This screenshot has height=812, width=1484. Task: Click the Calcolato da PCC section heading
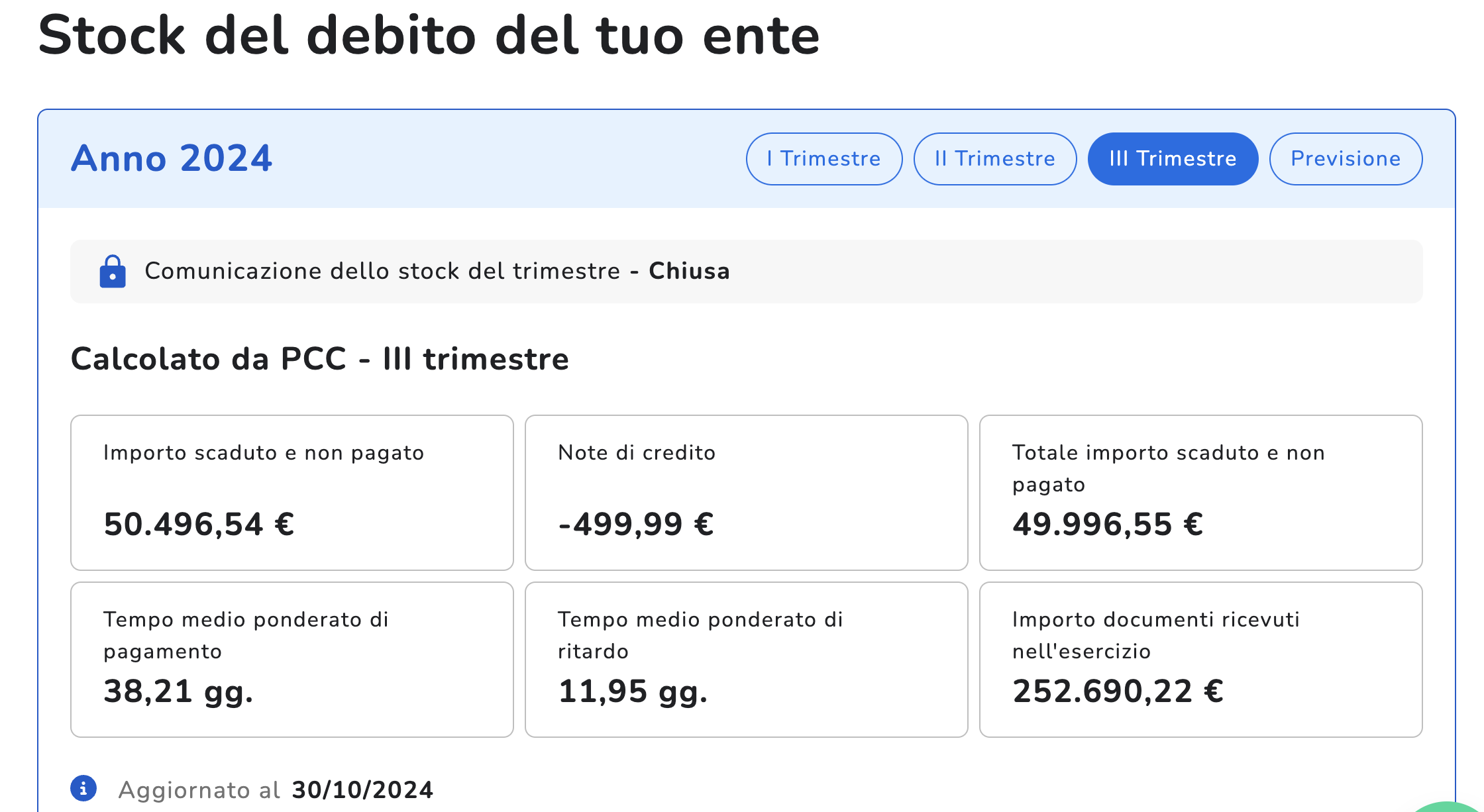pyautogui.click(x=319, y=359)
